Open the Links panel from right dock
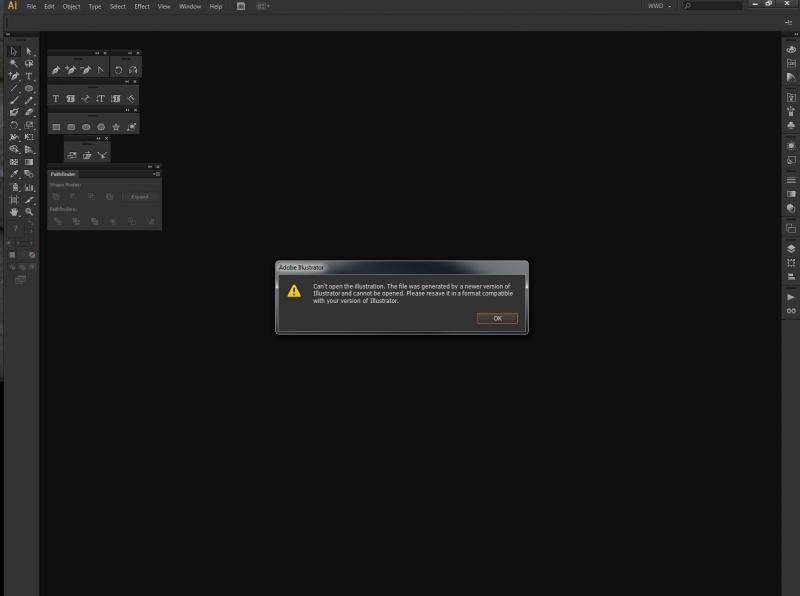This screenshot has width=800, height=596. (791, 311)
